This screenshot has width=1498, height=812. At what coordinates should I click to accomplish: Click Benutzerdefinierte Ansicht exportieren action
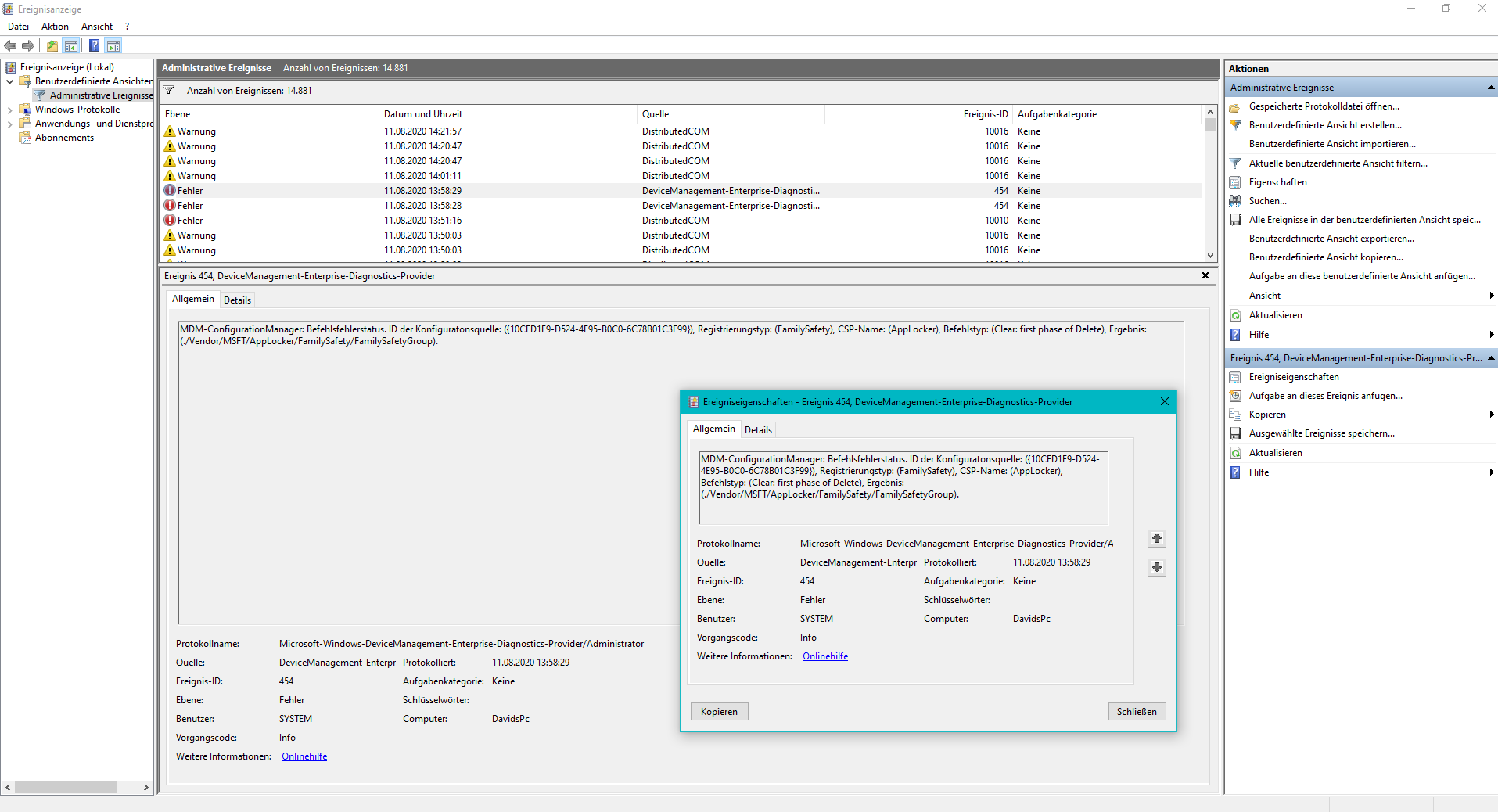click(x=1331, y=239)
